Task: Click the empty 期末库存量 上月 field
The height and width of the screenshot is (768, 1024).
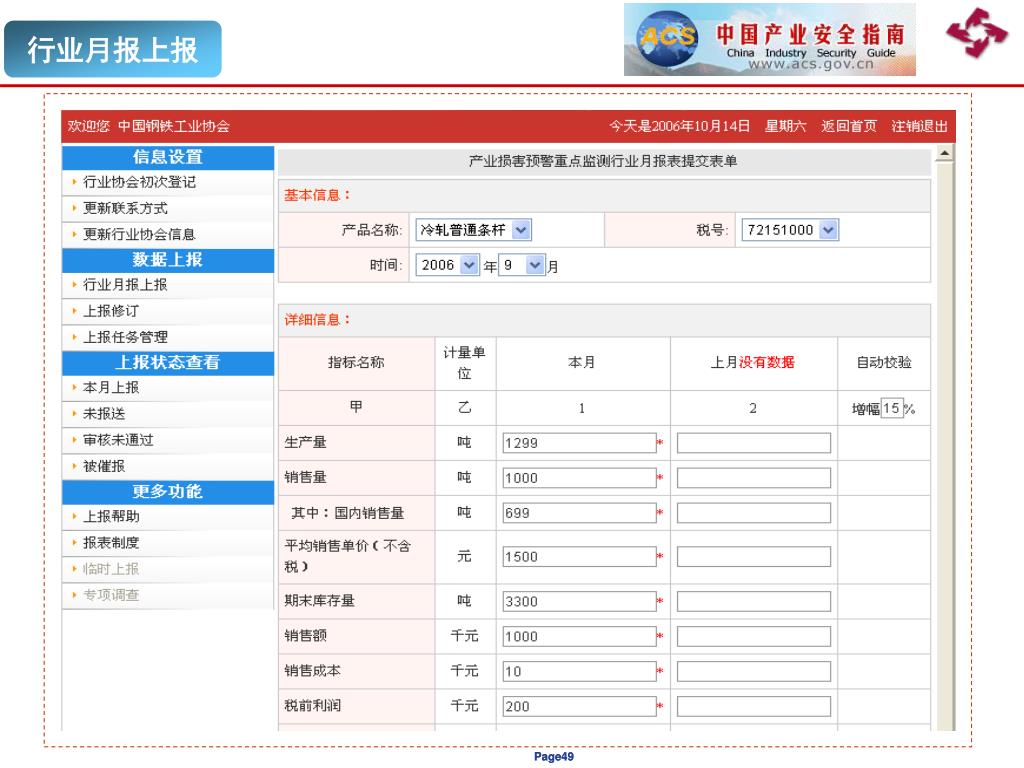Action: coord(754,601)
